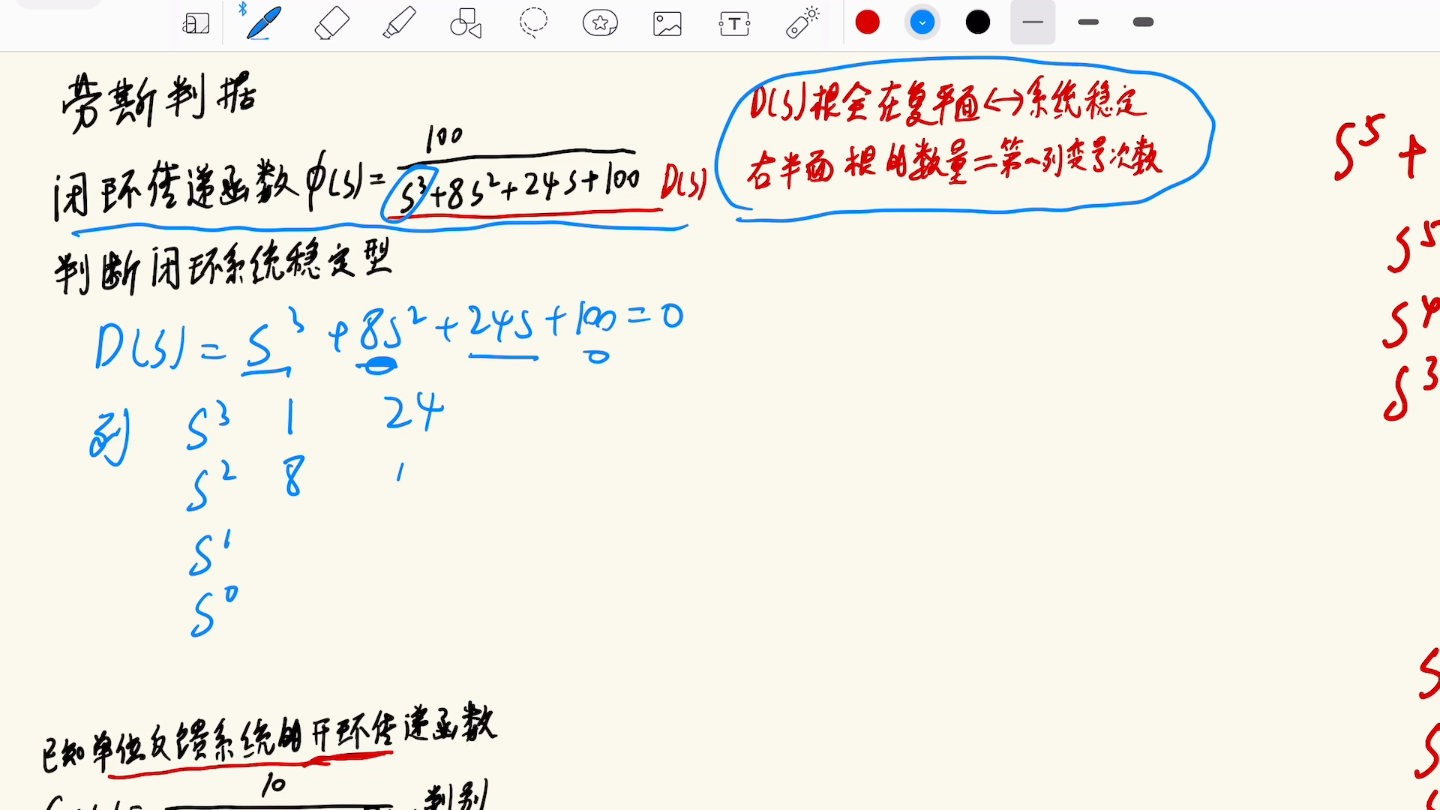Select the Pen tool
This screenshot has width=1440, height=810.
263,22
